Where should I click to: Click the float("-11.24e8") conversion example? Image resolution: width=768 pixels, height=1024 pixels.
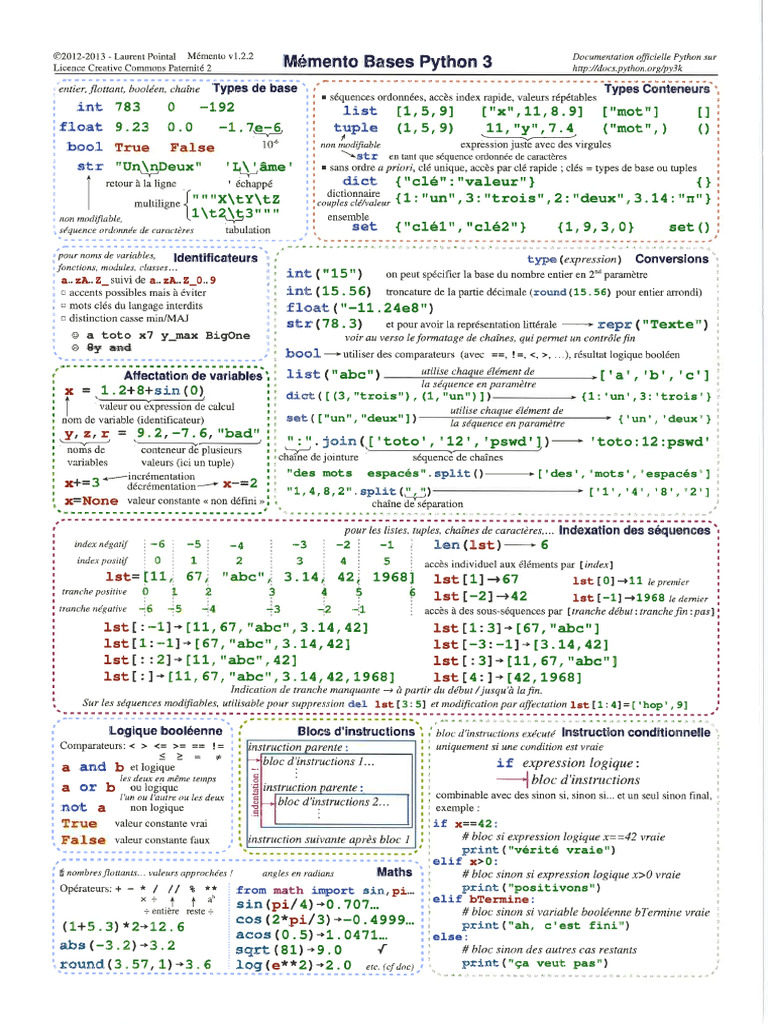point(360,308)
